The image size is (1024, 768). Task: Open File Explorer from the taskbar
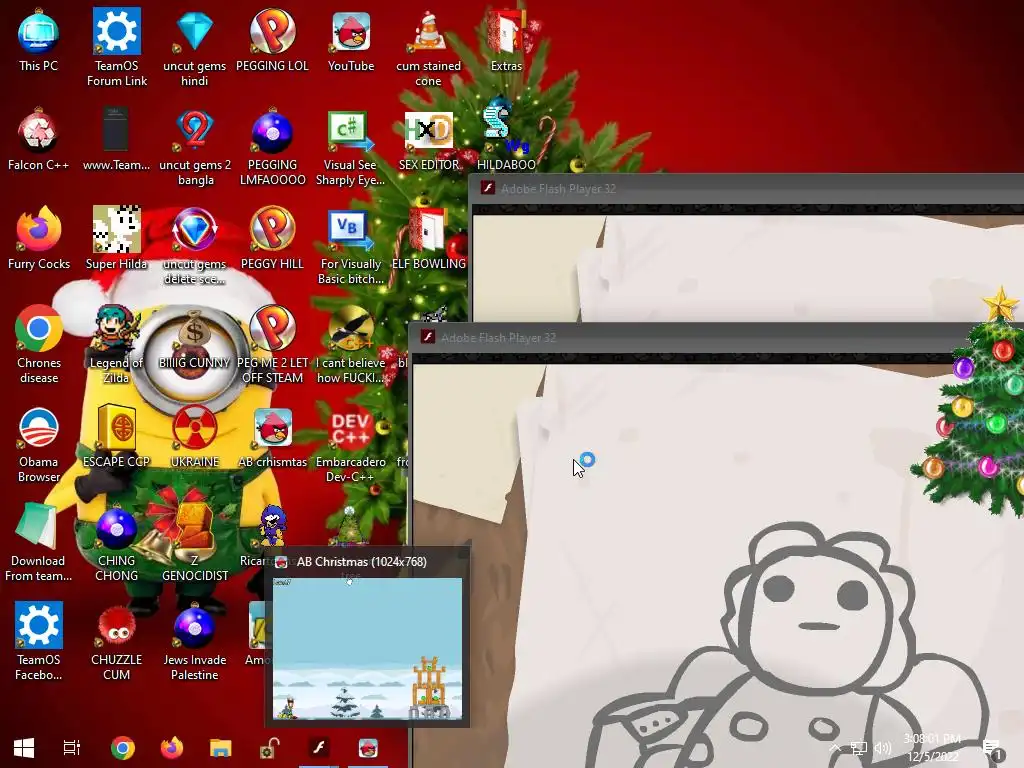(221, 748)
